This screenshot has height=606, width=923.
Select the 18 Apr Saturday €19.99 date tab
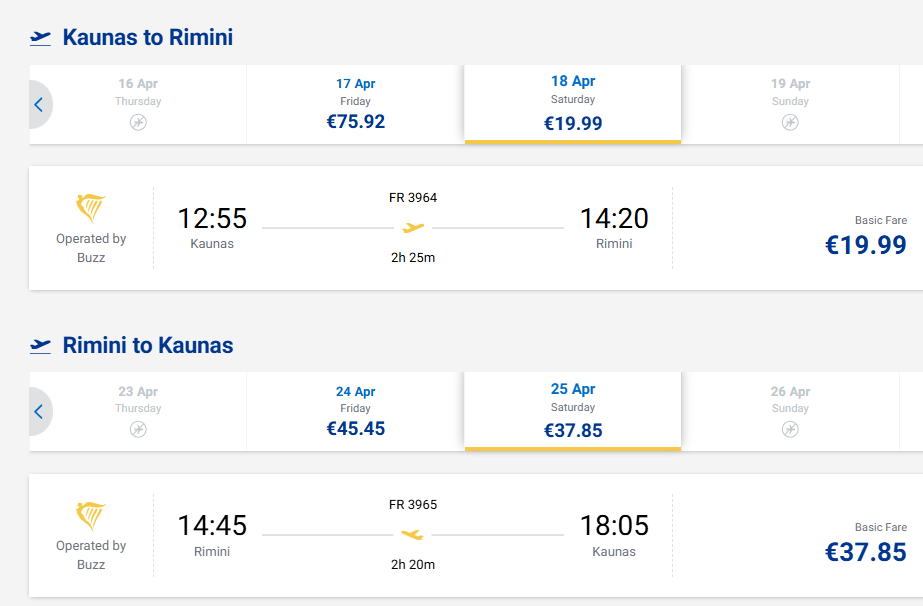point(573,104)
